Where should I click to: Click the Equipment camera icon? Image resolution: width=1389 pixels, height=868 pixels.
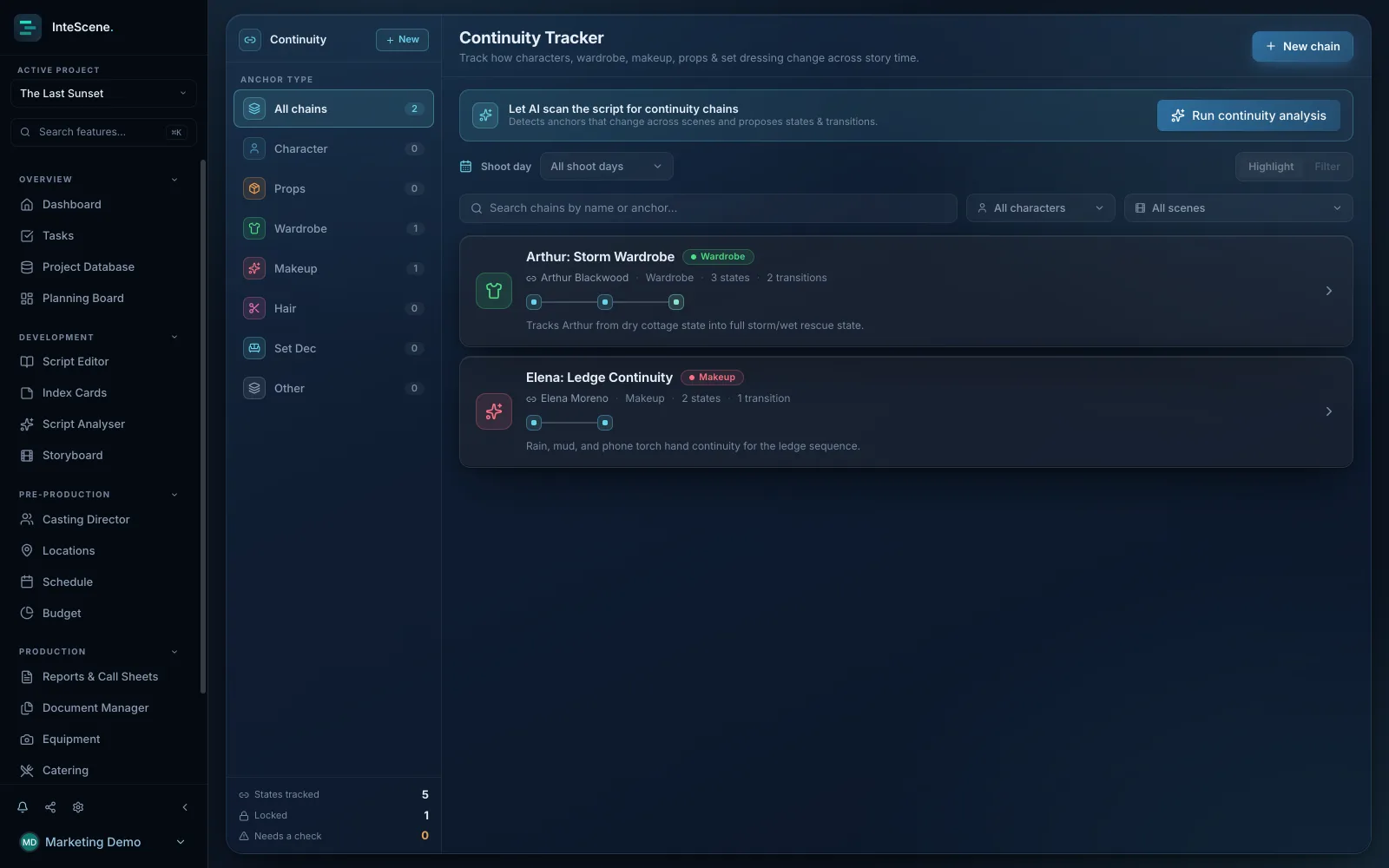(x=27, y=739)
